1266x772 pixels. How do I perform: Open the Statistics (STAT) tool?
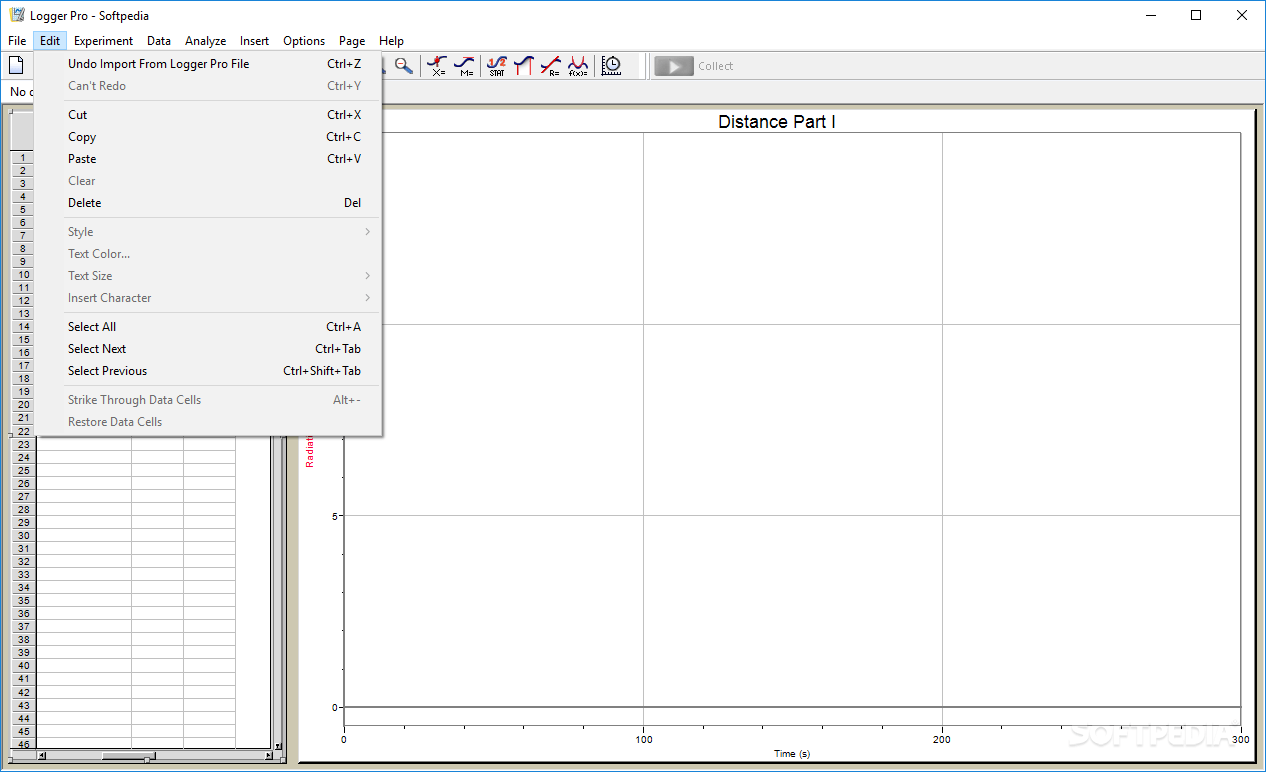tap(497, 66)
